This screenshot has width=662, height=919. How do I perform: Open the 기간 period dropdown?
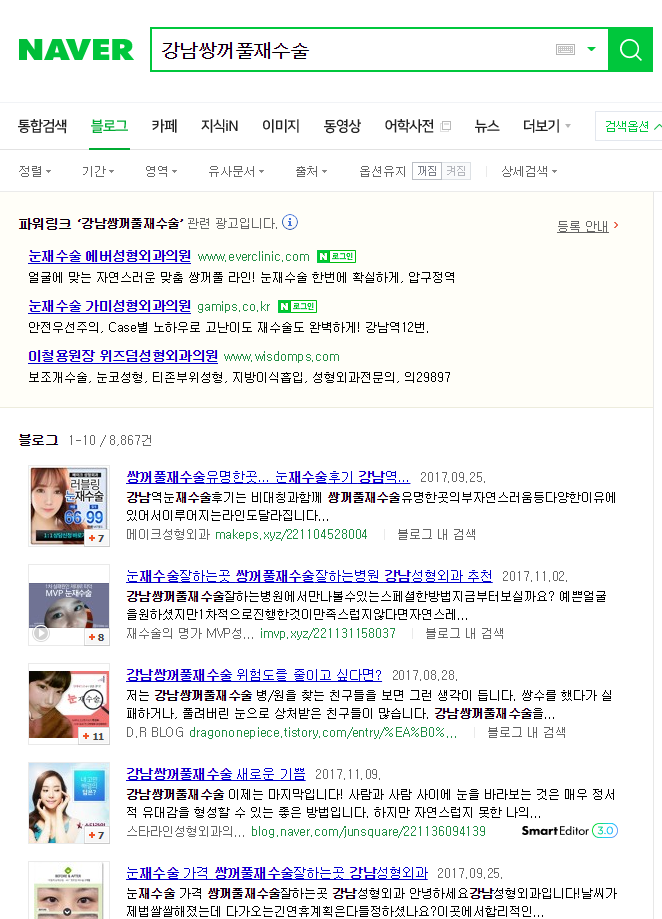[x=98, y=171]
